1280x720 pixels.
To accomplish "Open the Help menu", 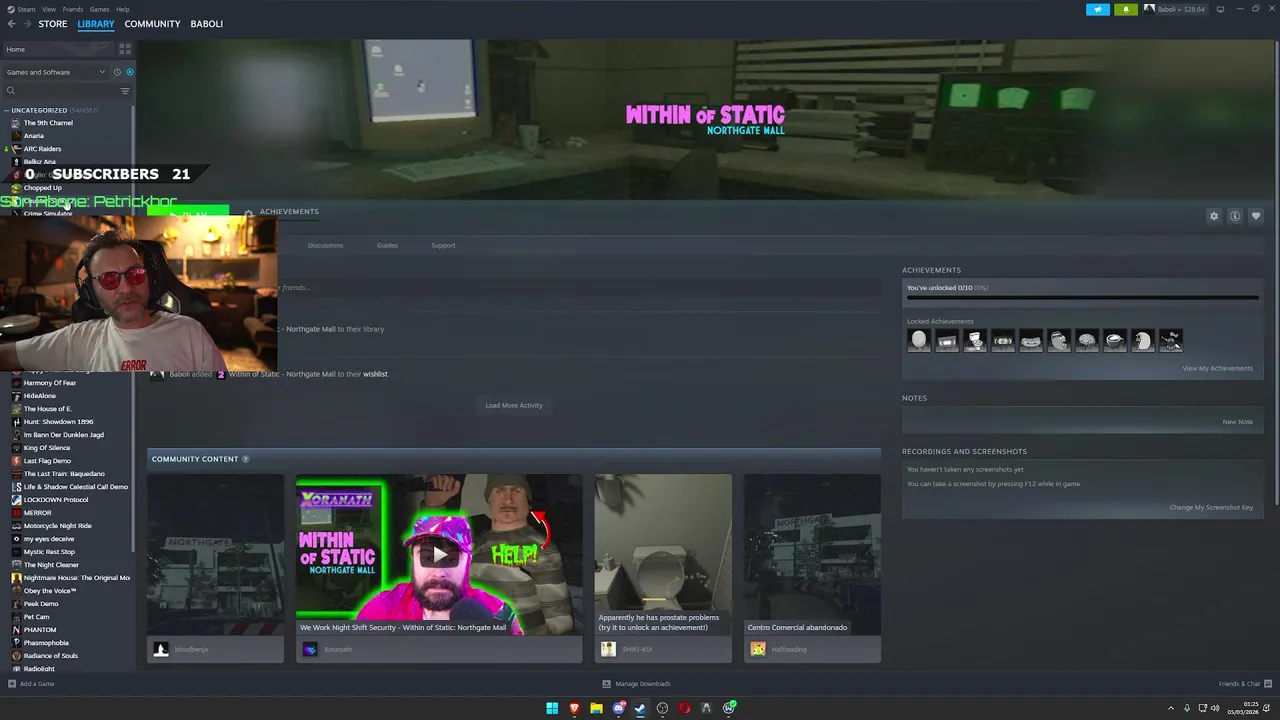I will (x=123, y=9).
